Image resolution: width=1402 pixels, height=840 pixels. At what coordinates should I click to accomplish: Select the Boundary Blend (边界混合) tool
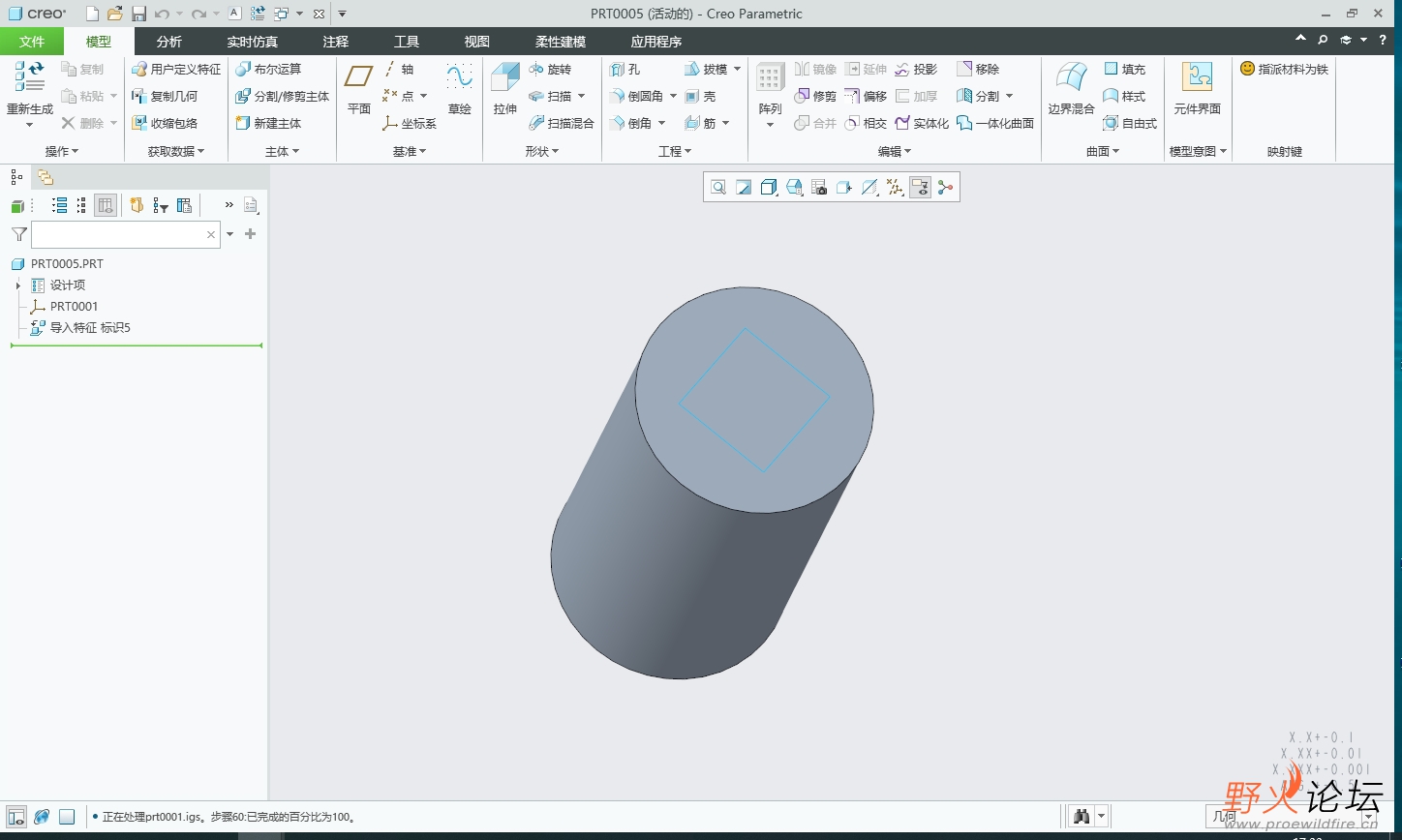pyautogui.click(x=1071, y=87)
